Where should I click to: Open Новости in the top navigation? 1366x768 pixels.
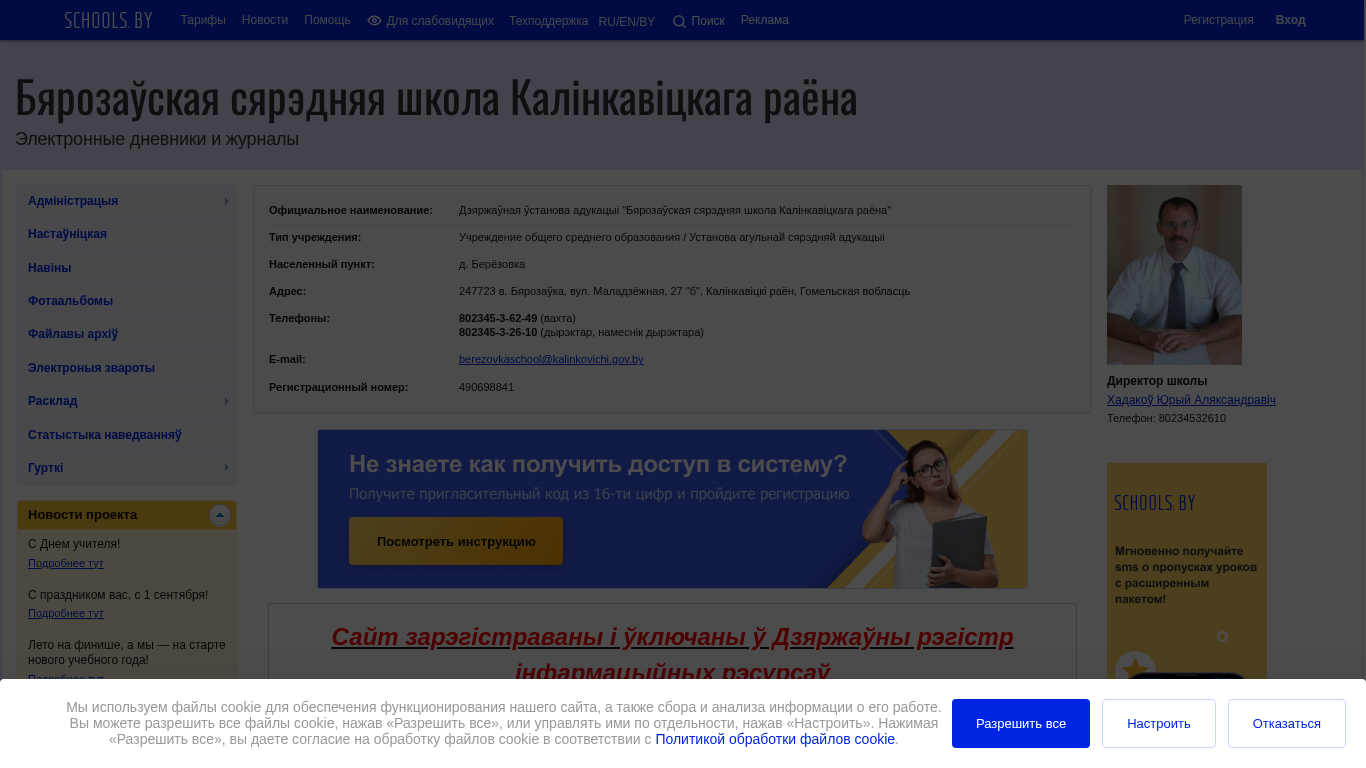click(x=265, y=20)
